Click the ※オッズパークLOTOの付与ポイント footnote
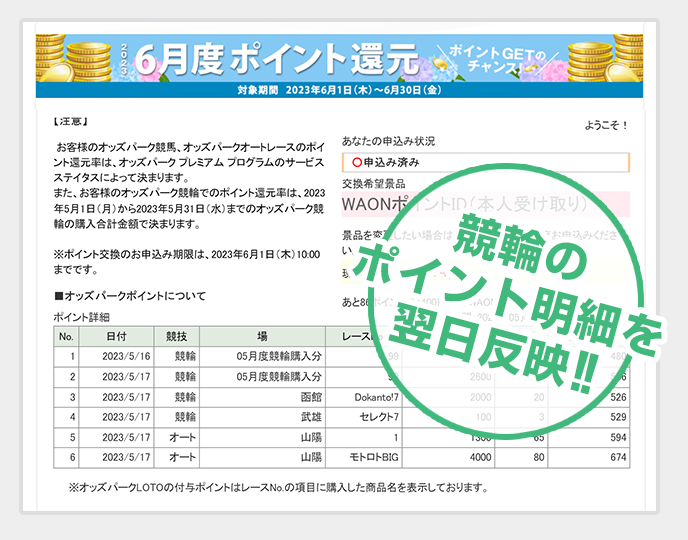The image size is (688, 540). [278, 488]
